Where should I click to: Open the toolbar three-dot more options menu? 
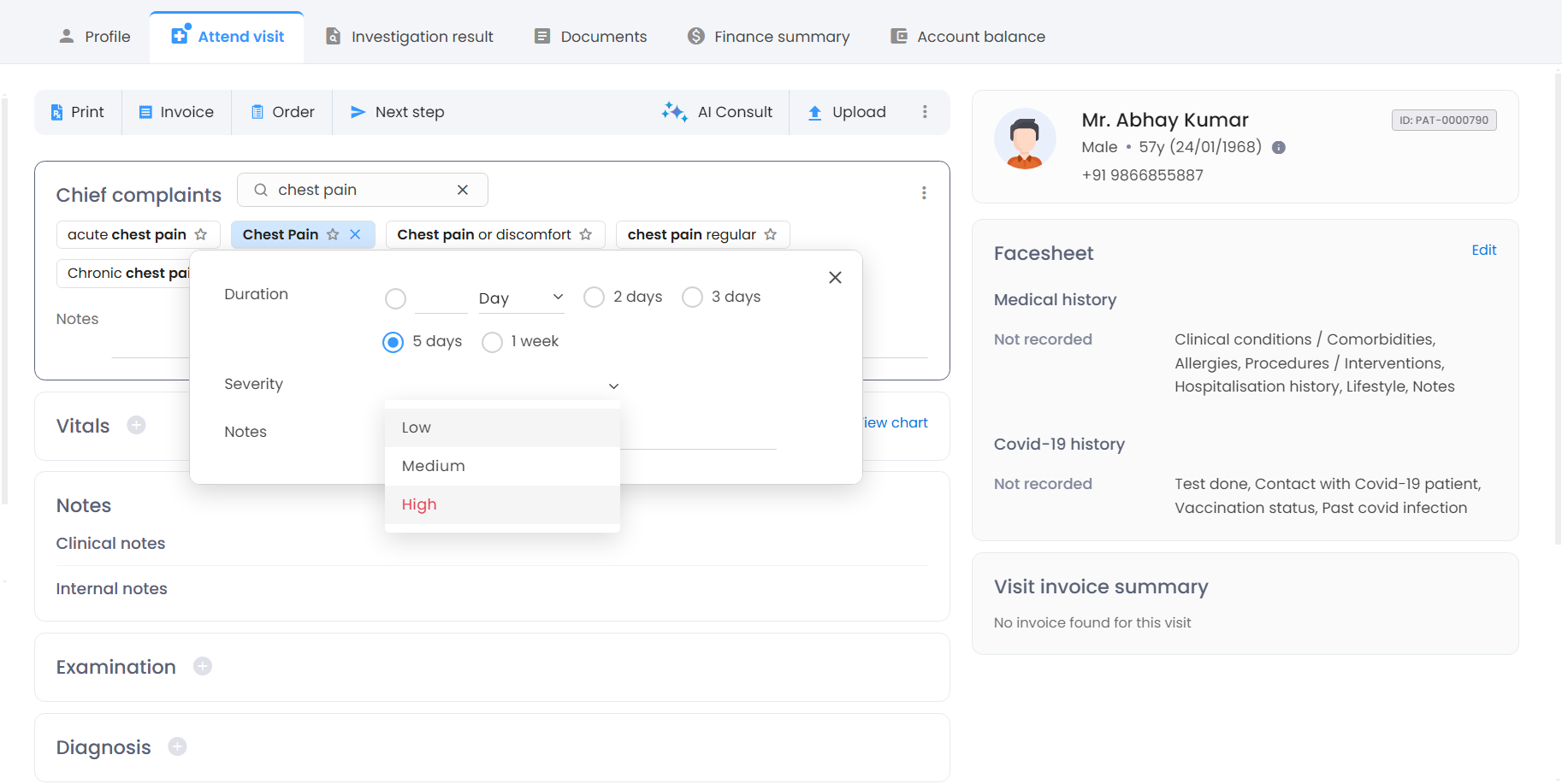pos(925,112)
